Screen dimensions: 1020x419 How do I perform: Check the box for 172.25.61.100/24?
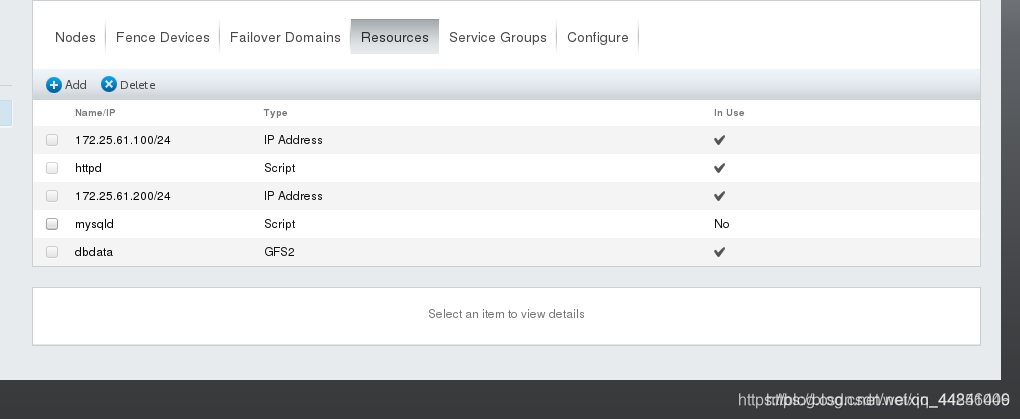[52, 140]
